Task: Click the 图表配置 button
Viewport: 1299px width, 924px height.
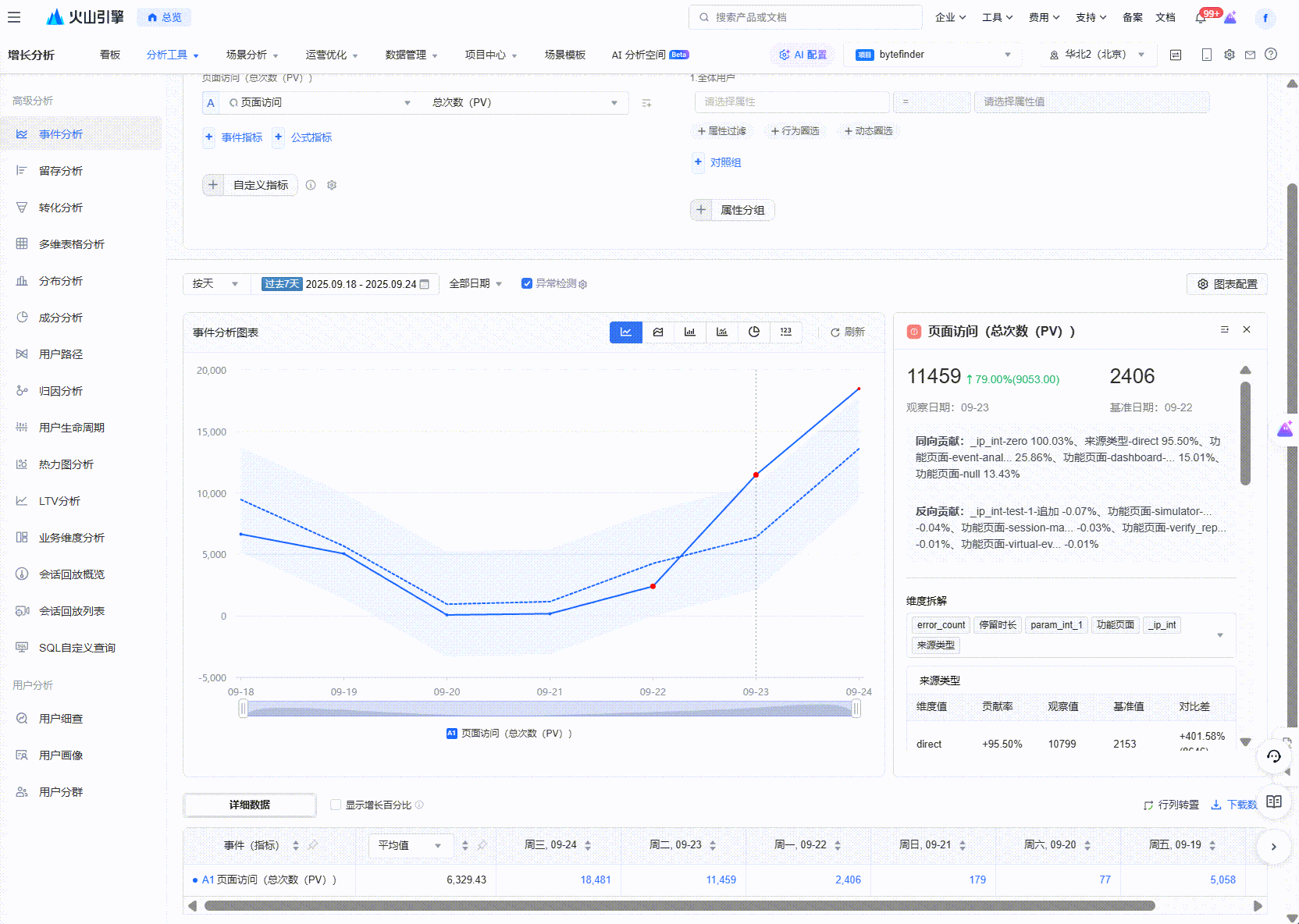Action: (x=1226, y=284)
